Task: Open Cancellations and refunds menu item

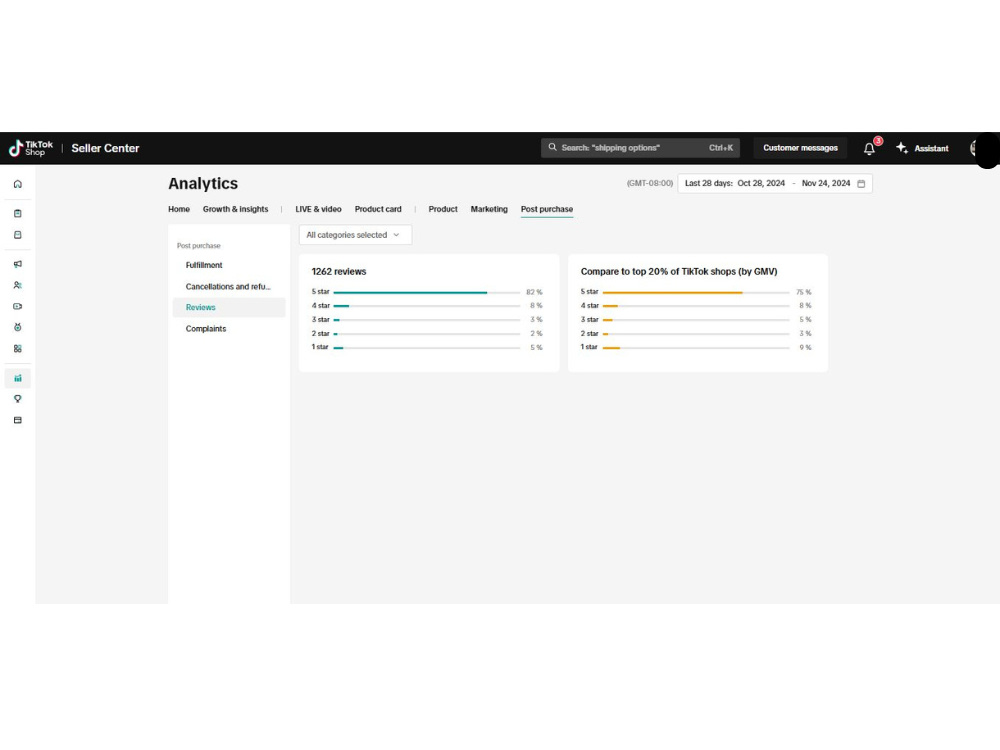Action: 229,287
